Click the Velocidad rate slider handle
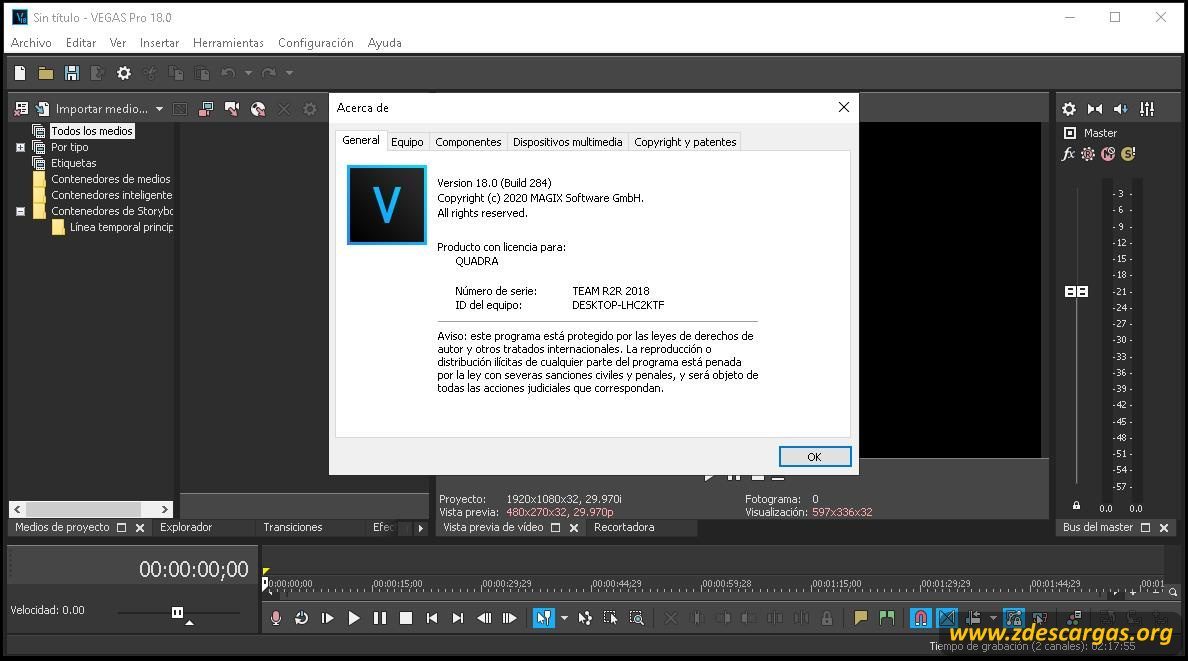The height and width of the screenshot is (661, 1188). [177, 612]
